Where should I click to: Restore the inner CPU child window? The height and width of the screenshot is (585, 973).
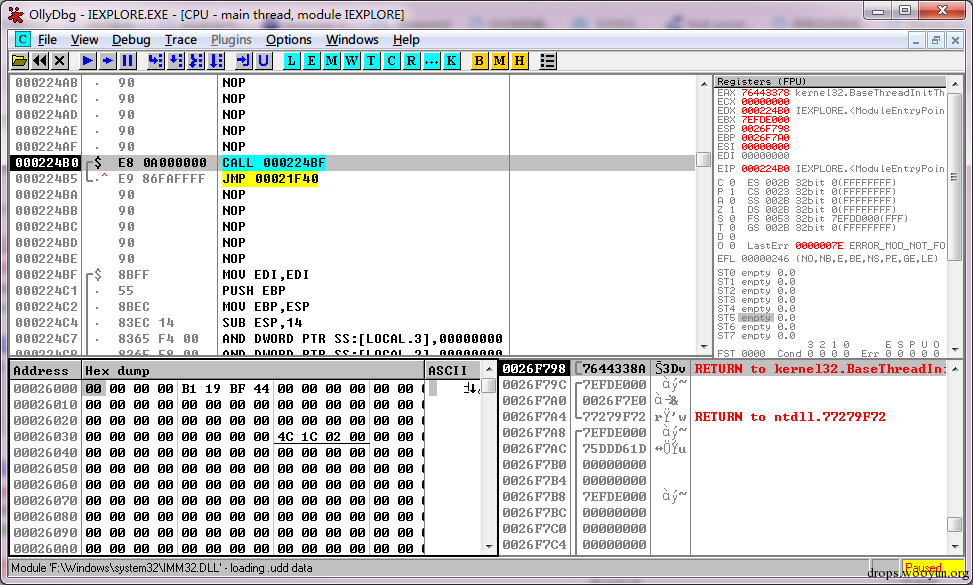pyautogui.click(x=936, y=41)
